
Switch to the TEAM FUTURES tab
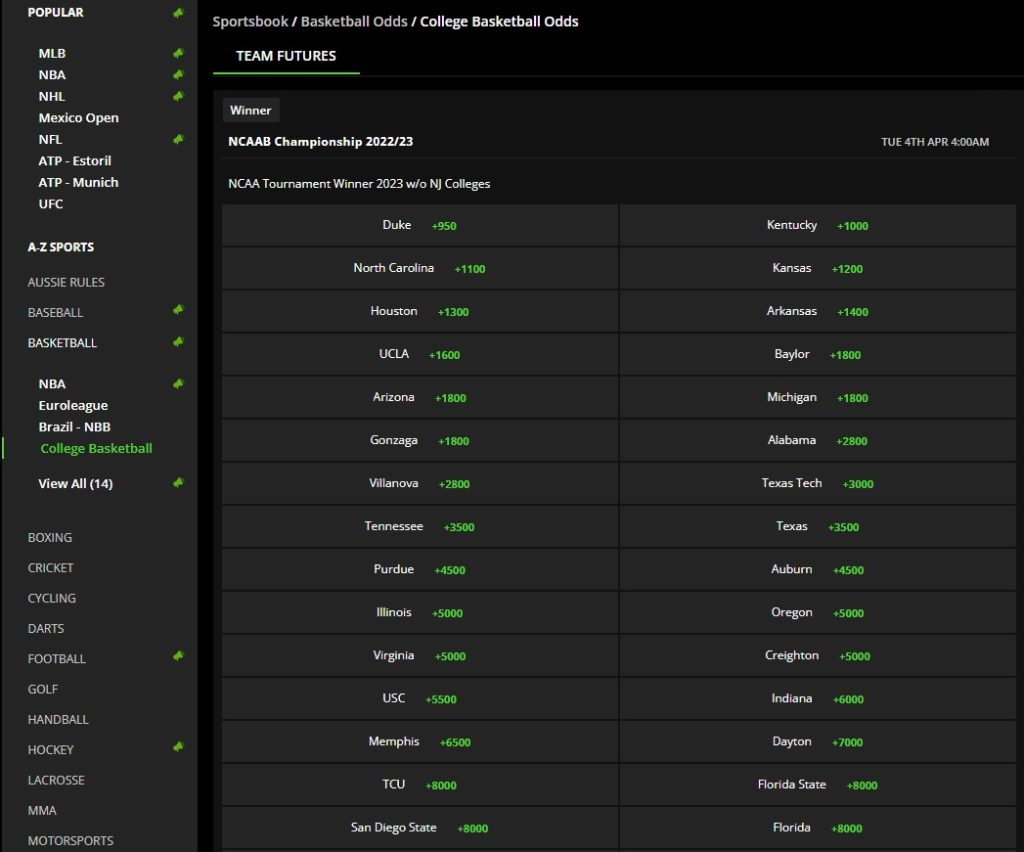coord(286,57)
